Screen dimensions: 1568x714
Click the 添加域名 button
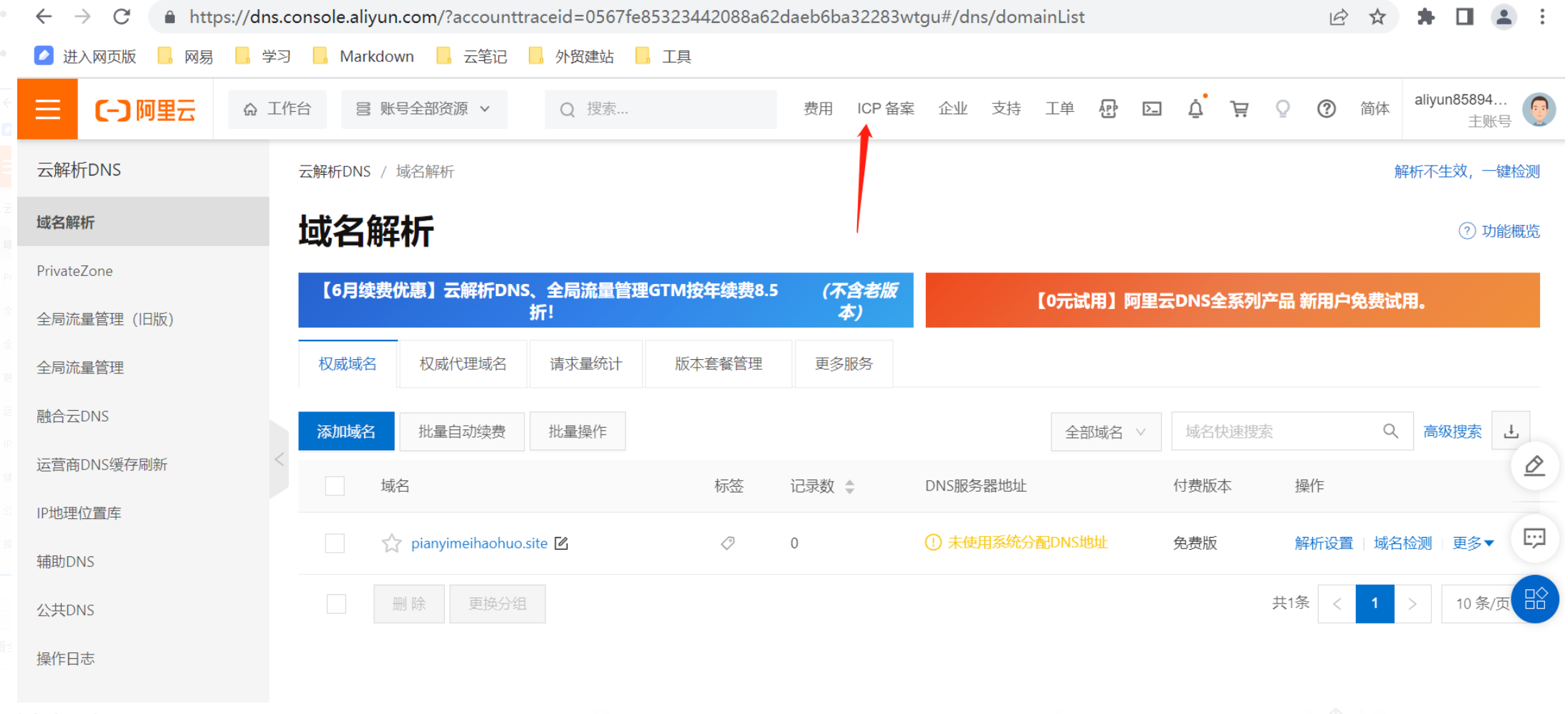pyautogui.click(x=346, y=432)
